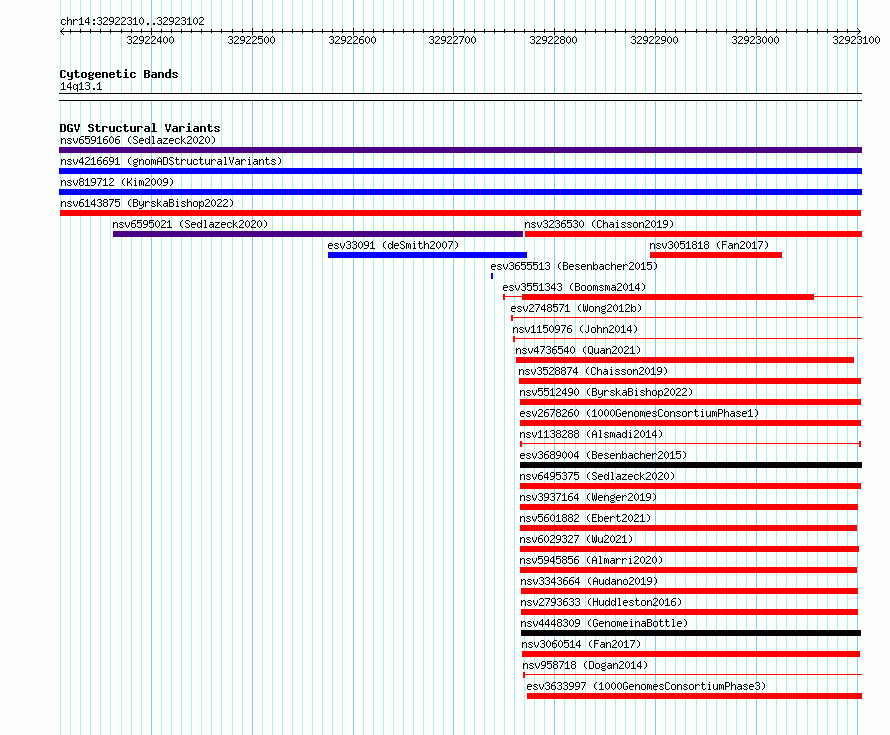This screenshot has width=890, height=735.
Task: Click ruler position 32923000
Action: tap(755, 40)
